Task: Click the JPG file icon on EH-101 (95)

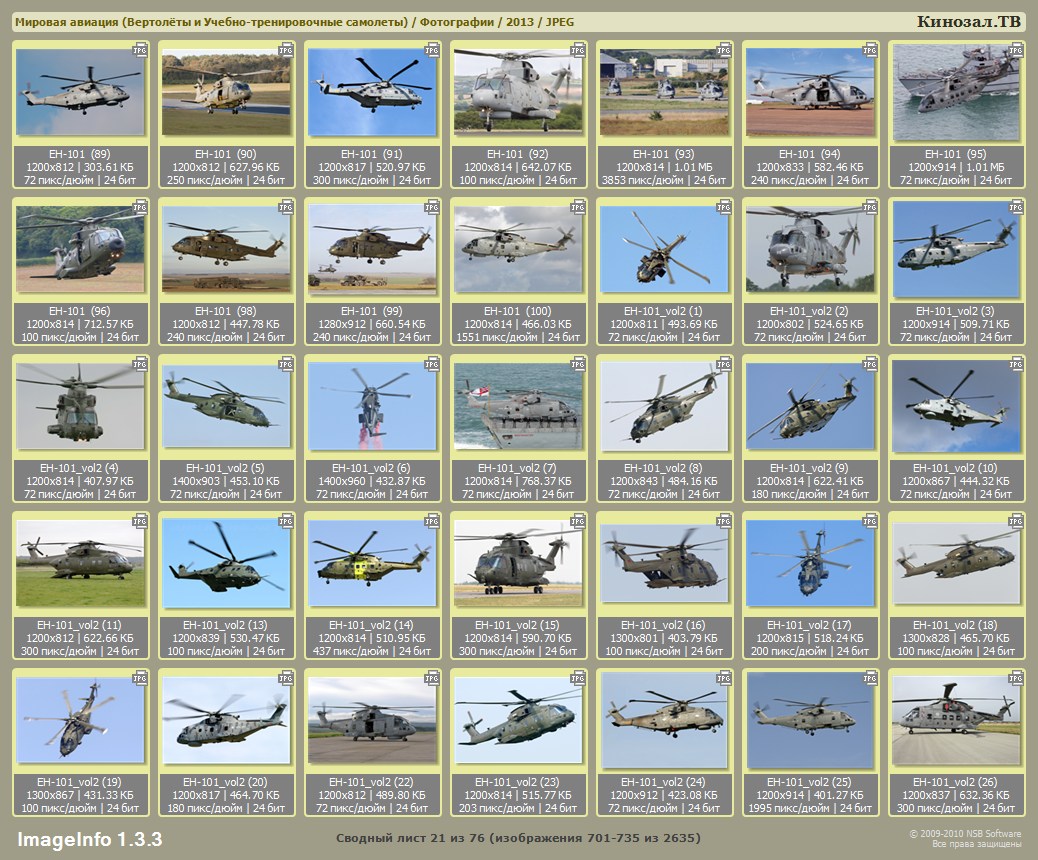Action: [x=1016, y=48]
